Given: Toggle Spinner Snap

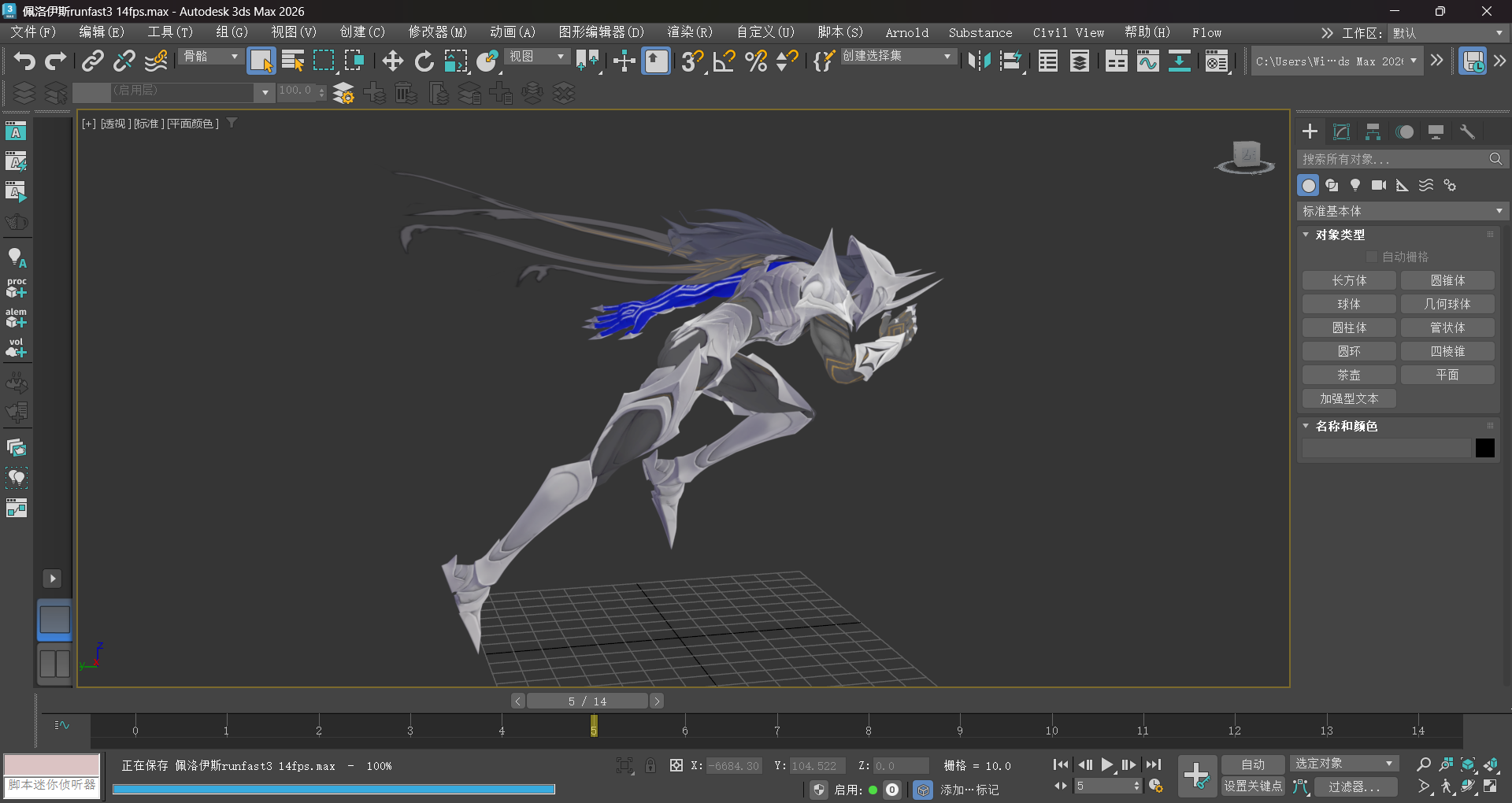Looking at the screenshot, I should pos(787,61).
